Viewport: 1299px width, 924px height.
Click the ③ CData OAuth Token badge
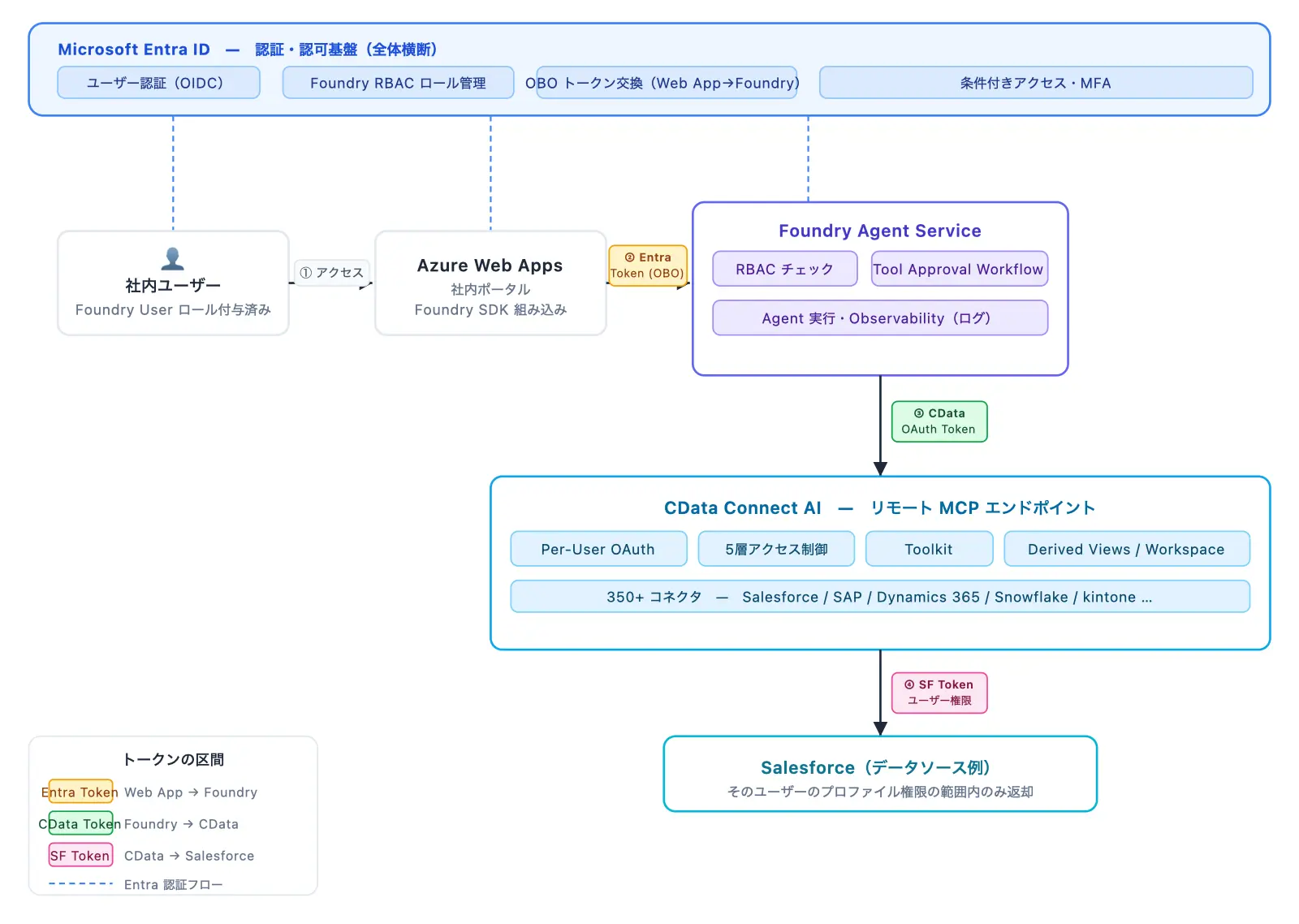(939, 421)
